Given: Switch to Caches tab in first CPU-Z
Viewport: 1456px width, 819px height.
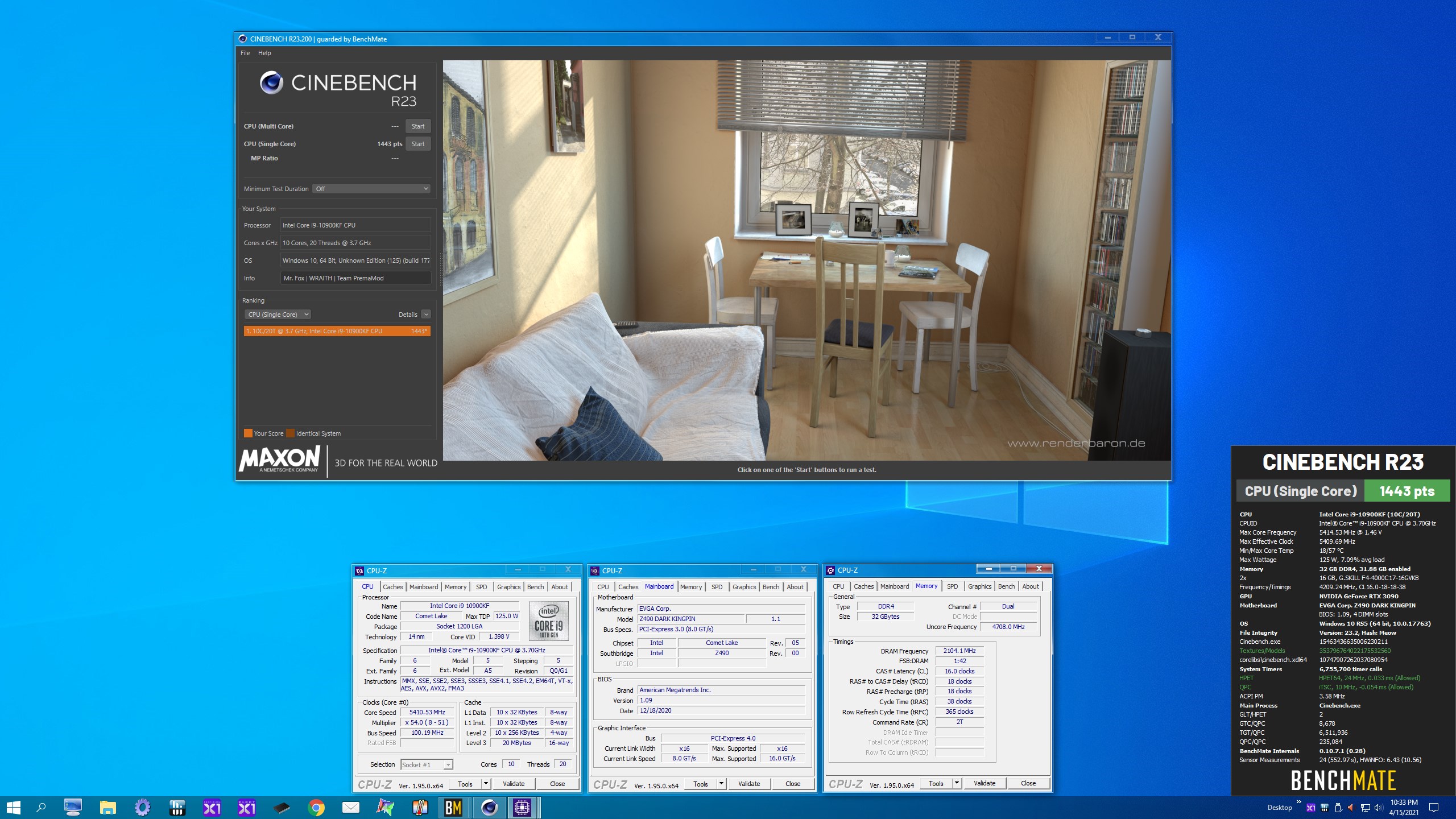Looking at the screenshot, I should tap(392, 587).
